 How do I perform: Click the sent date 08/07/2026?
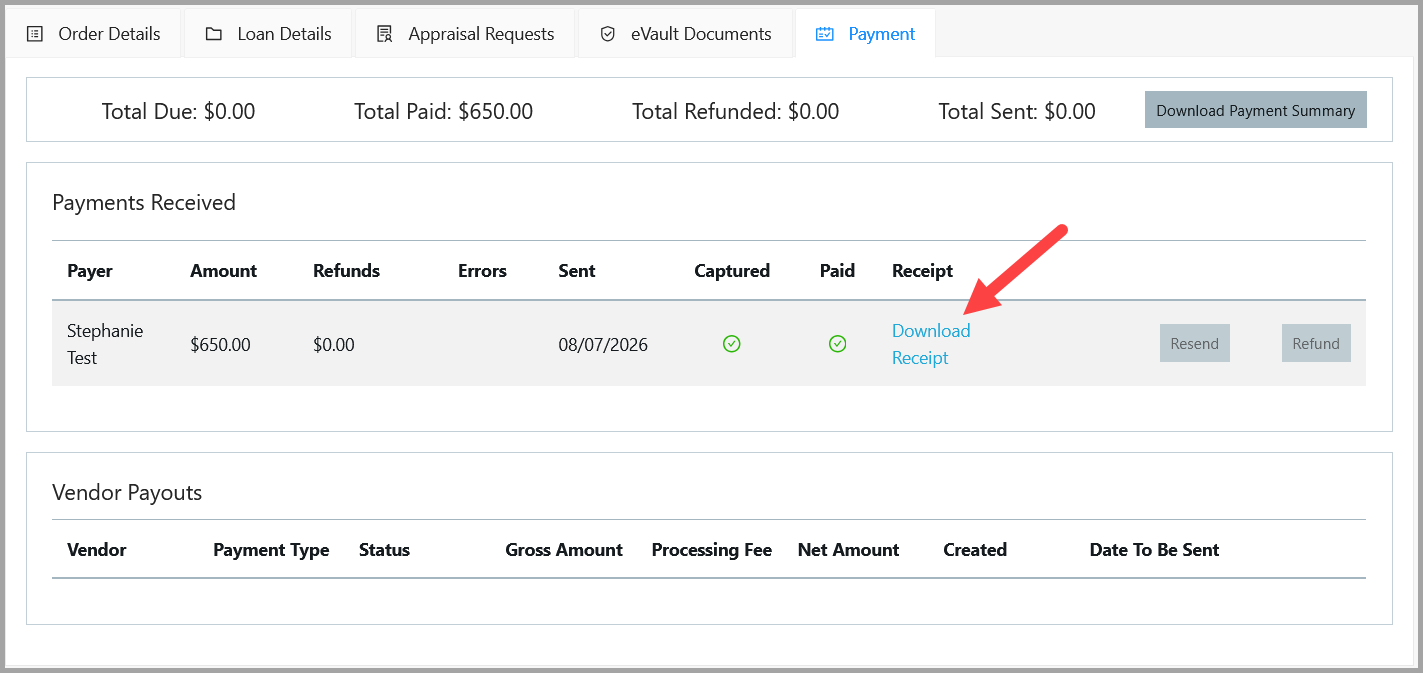[x=603, y=345]
